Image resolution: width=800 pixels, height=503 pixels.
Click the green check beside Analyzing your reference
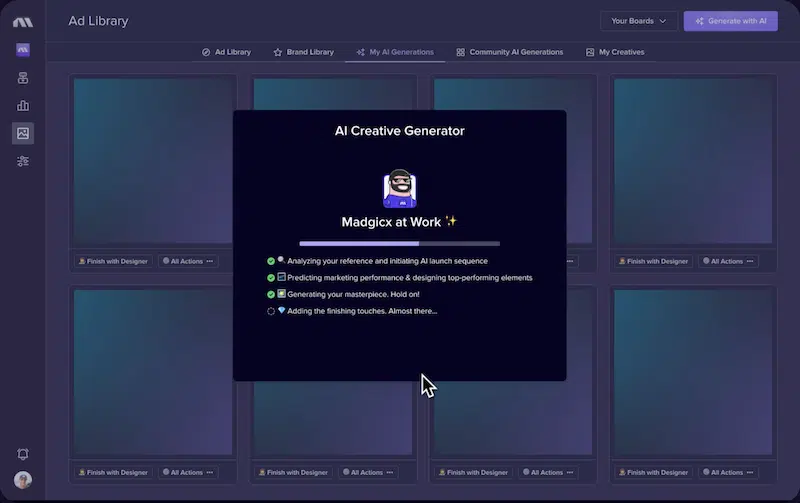point(271,261)
